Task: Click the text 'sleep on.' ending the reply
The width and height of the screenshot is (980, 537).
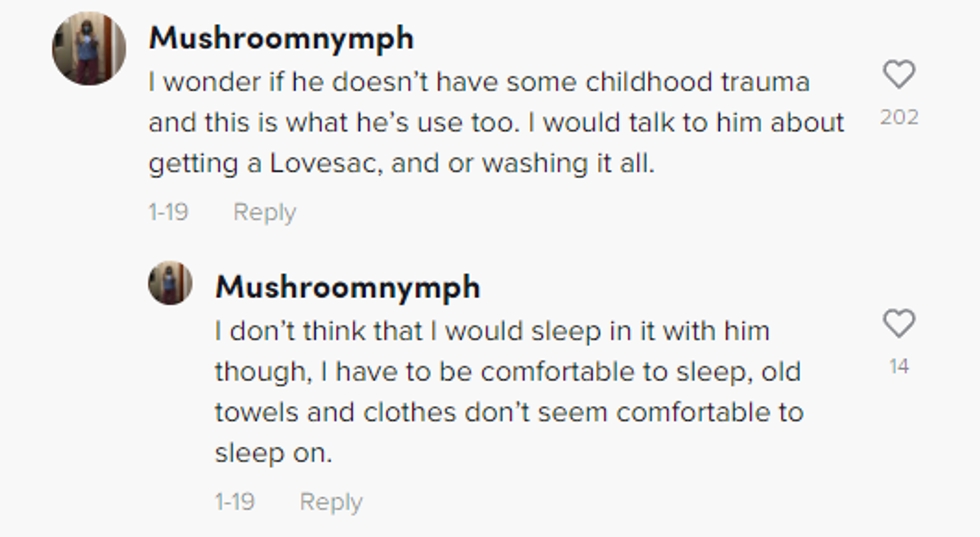Action: (x=272, y=453)
